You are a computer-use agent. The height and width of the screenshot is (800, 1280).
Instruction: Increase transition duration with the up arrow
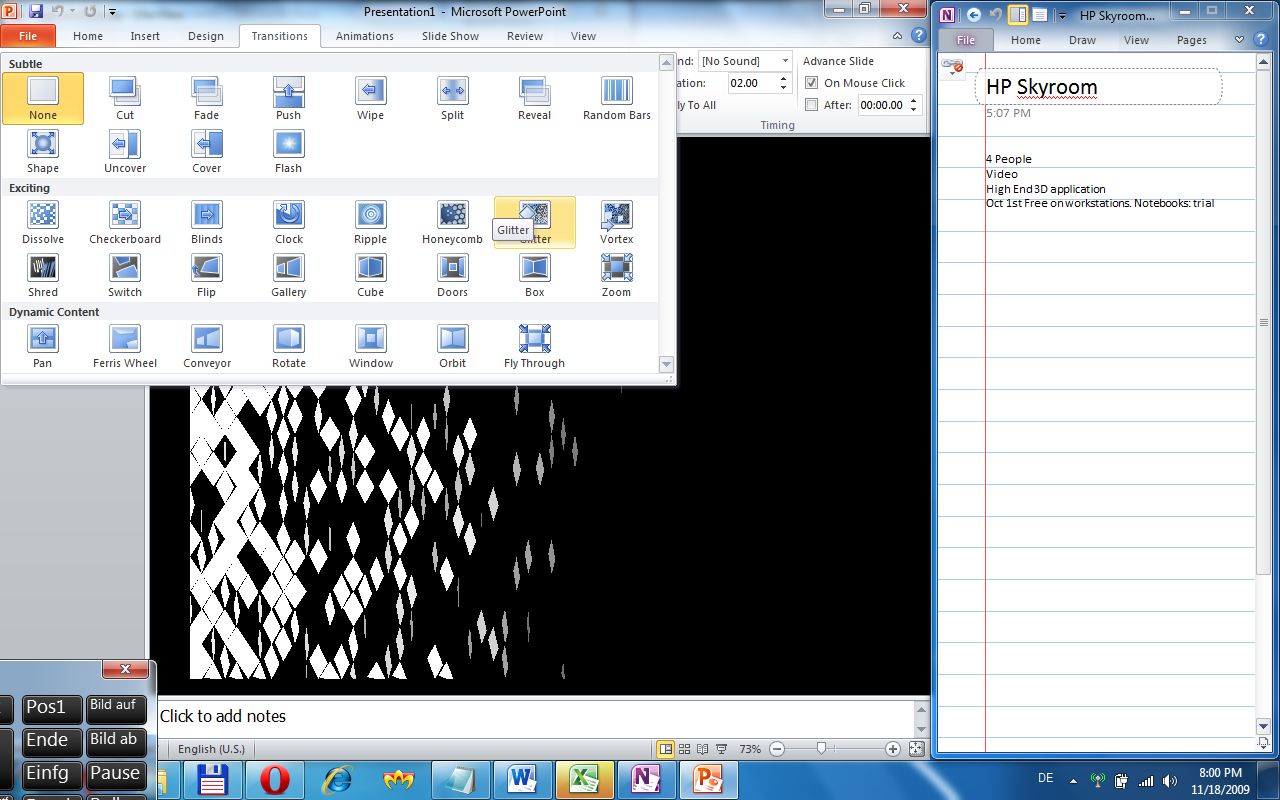(782, 78)
